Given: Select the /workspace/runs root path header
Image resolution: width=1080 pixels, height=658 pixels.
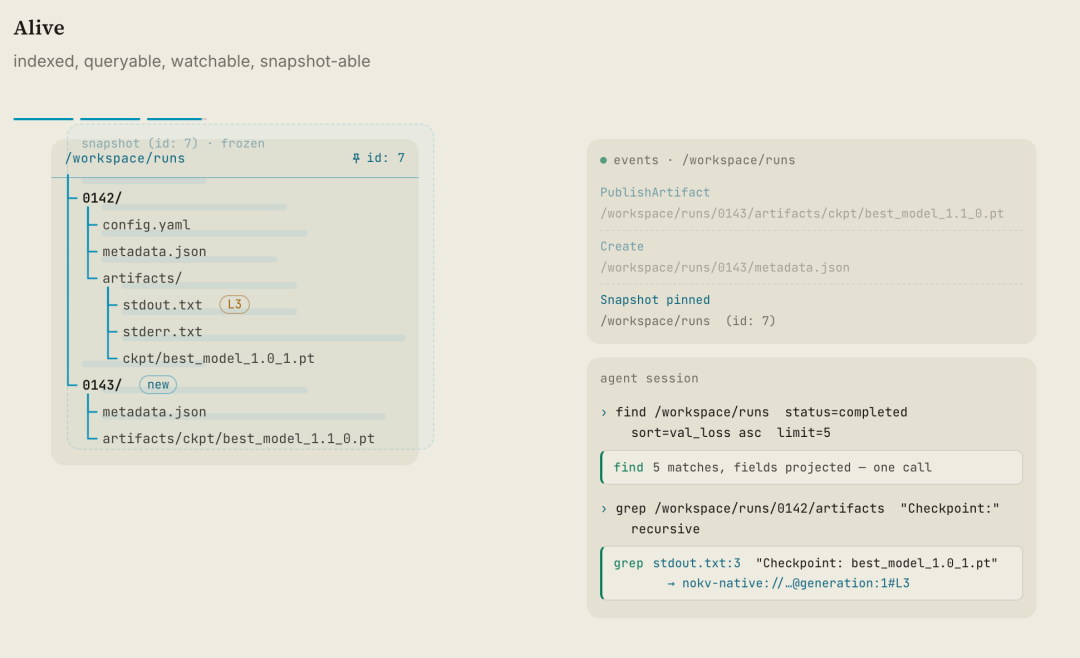Looking at the screenshot, I should (x=125, y=158).
